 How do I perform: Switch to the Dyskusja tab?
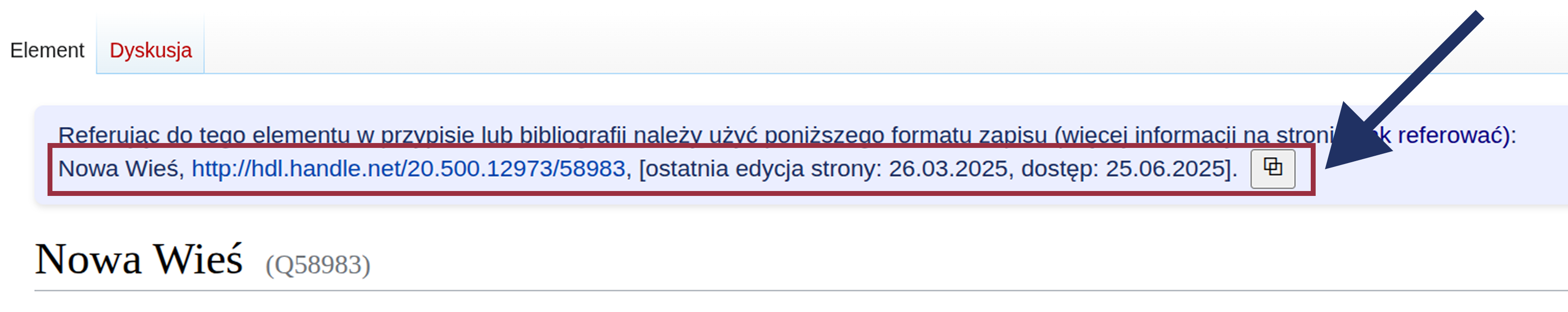pos(150,50)
